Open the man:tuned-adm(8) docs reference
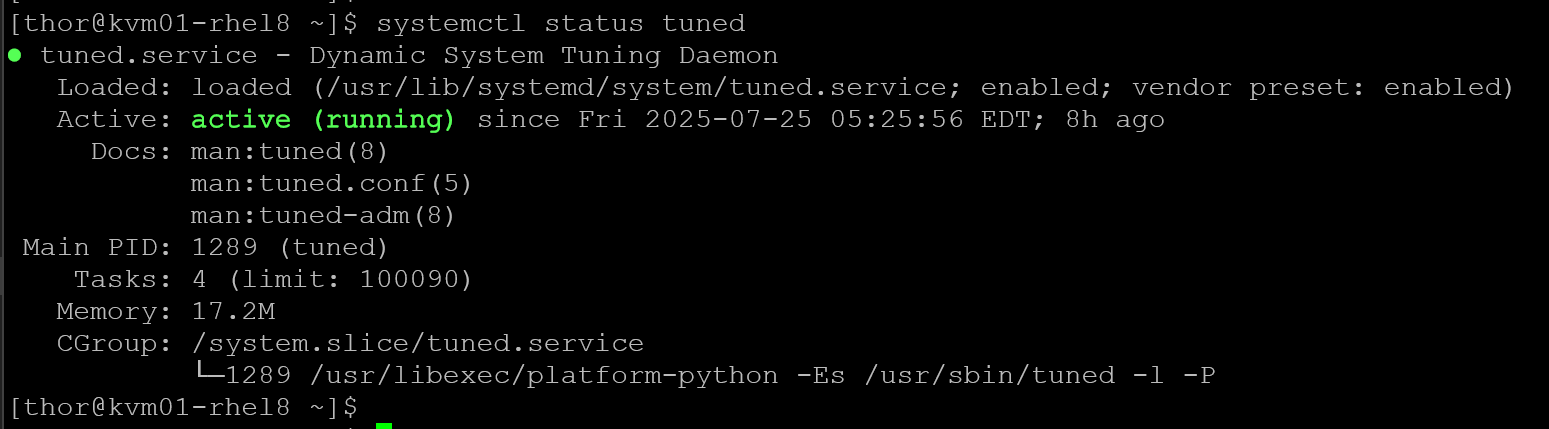 [323, 216]
